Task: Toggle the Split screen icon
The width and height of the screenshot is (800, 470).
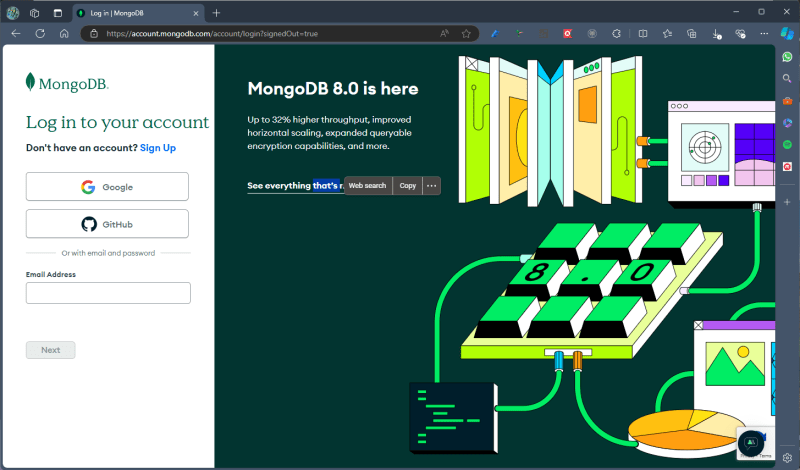Action: [x=643, y=34]
